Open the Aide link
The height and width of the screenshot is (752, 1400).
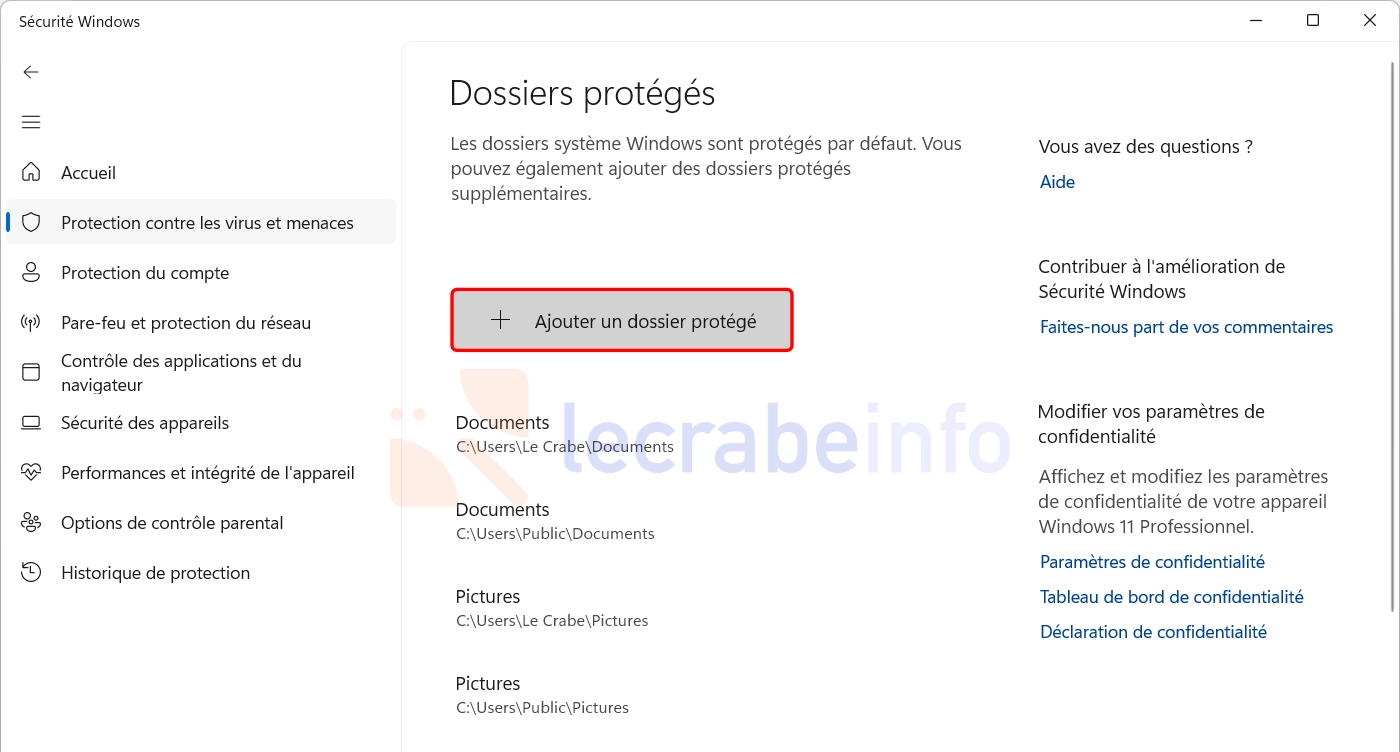[1057, 182]
